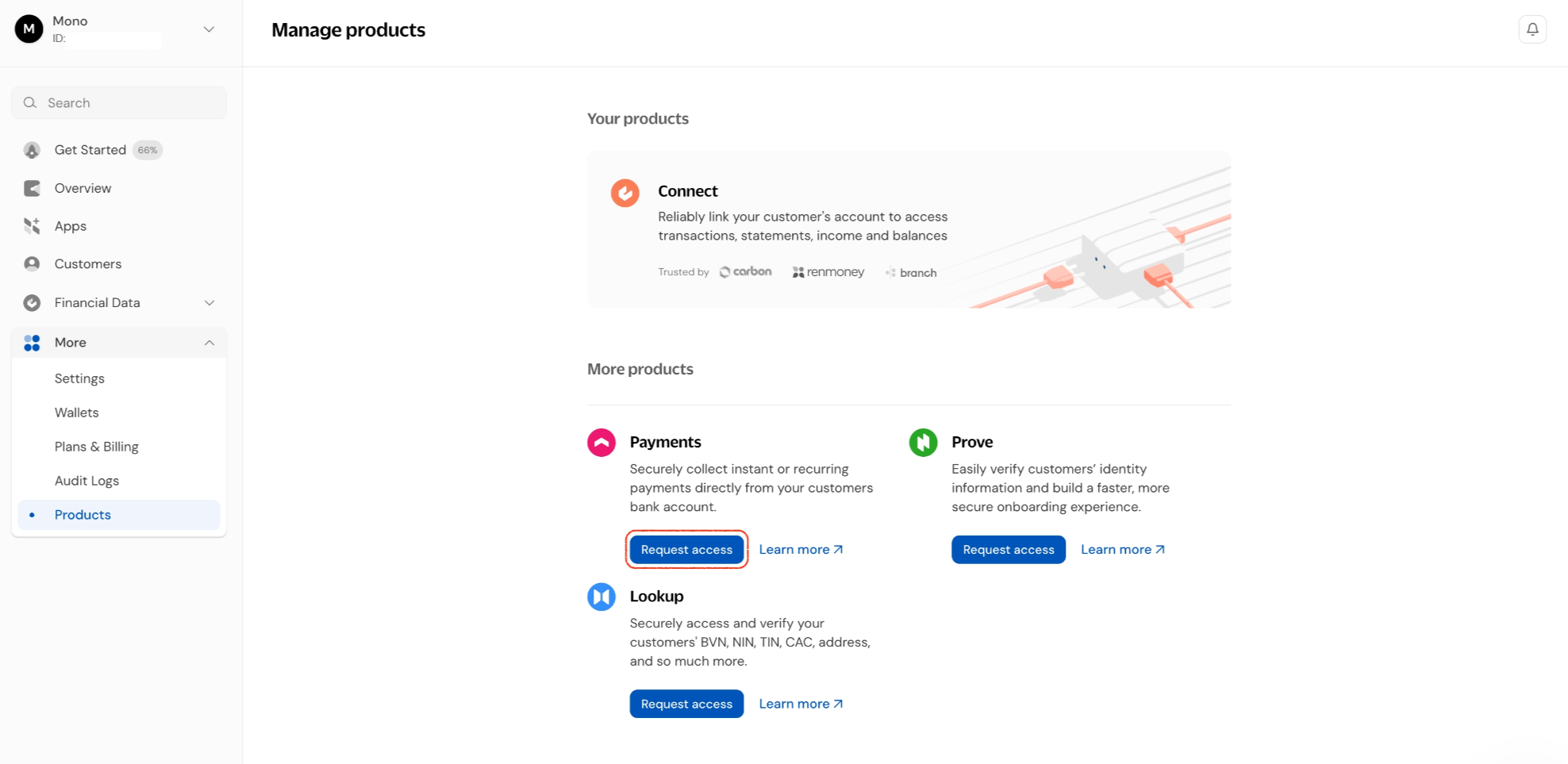Image resolution: width=1568 pixels, height=764 pixels.
Task: Open Plans & Billing page
Action: [x=96, y=447]
